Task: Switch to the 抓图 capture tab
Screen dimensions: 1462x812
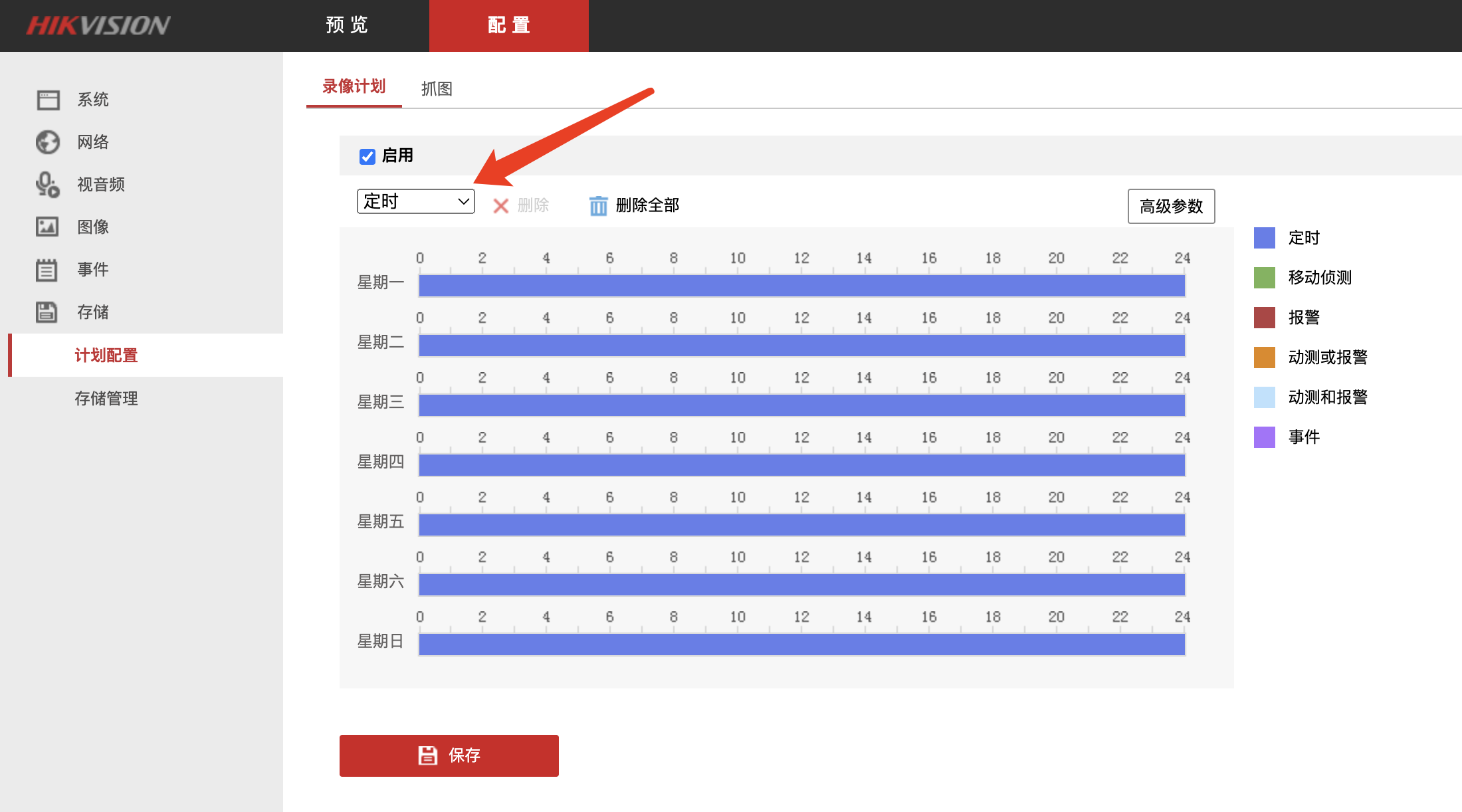Action: pyautogui.click(x=437, y=88)
